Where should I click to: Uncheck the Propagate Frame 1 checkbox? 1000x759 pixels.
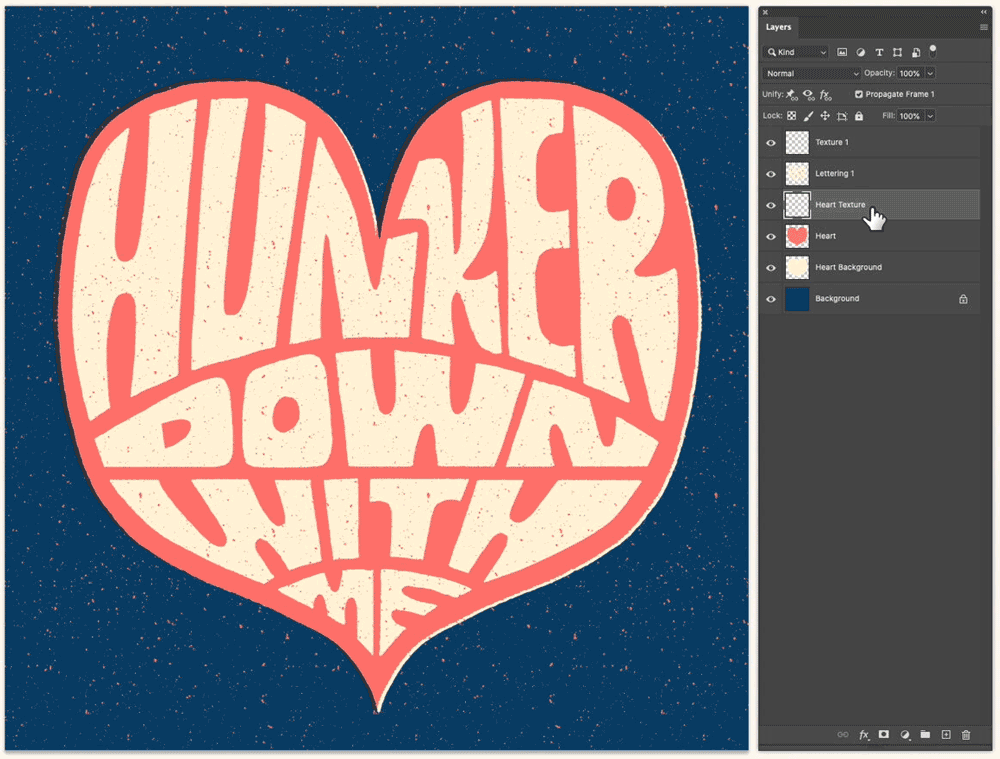coord(858,94)
